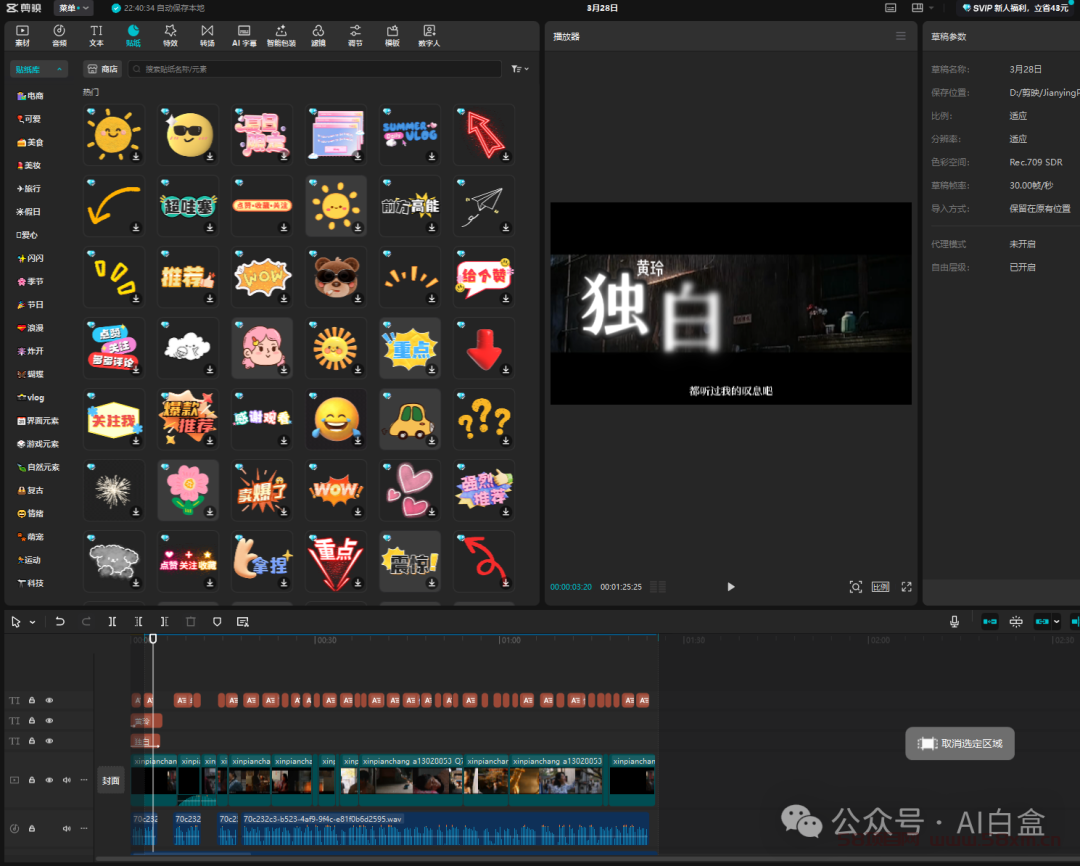Open the 菜单 dropdown menu
The image size is (1080, 866).
(73, 8)
